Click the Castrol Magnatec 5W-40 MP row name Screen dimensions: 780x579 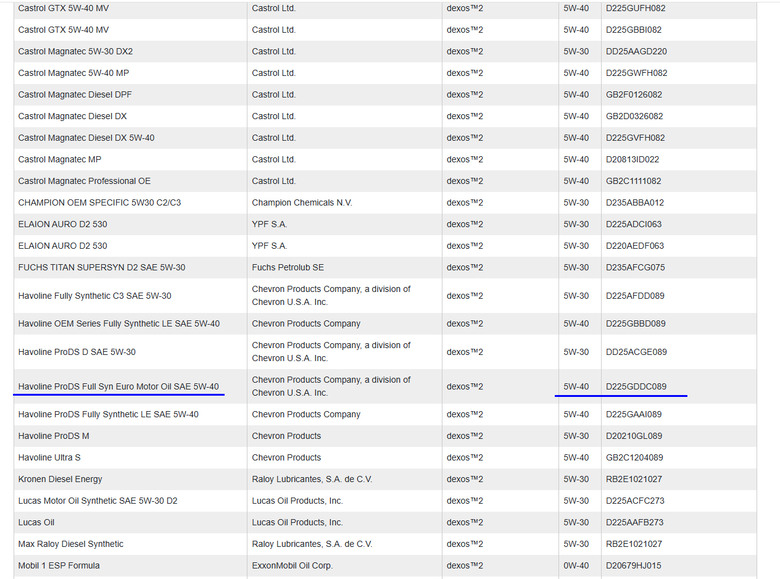[73, 73]
